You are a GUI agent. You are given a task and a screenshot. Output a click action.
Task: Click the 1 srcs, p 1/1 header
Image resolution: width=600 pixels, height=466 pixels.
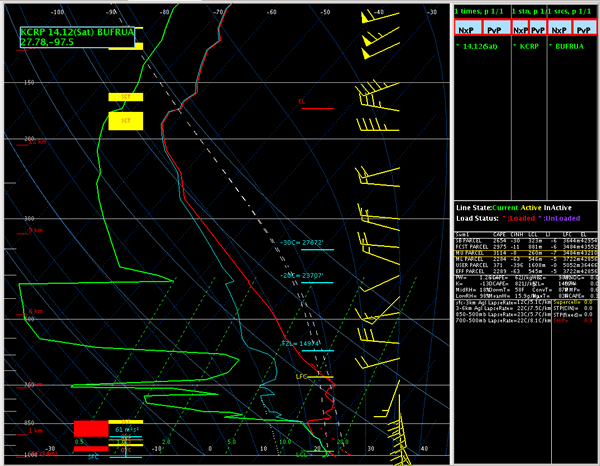click(x=570, y=11)
